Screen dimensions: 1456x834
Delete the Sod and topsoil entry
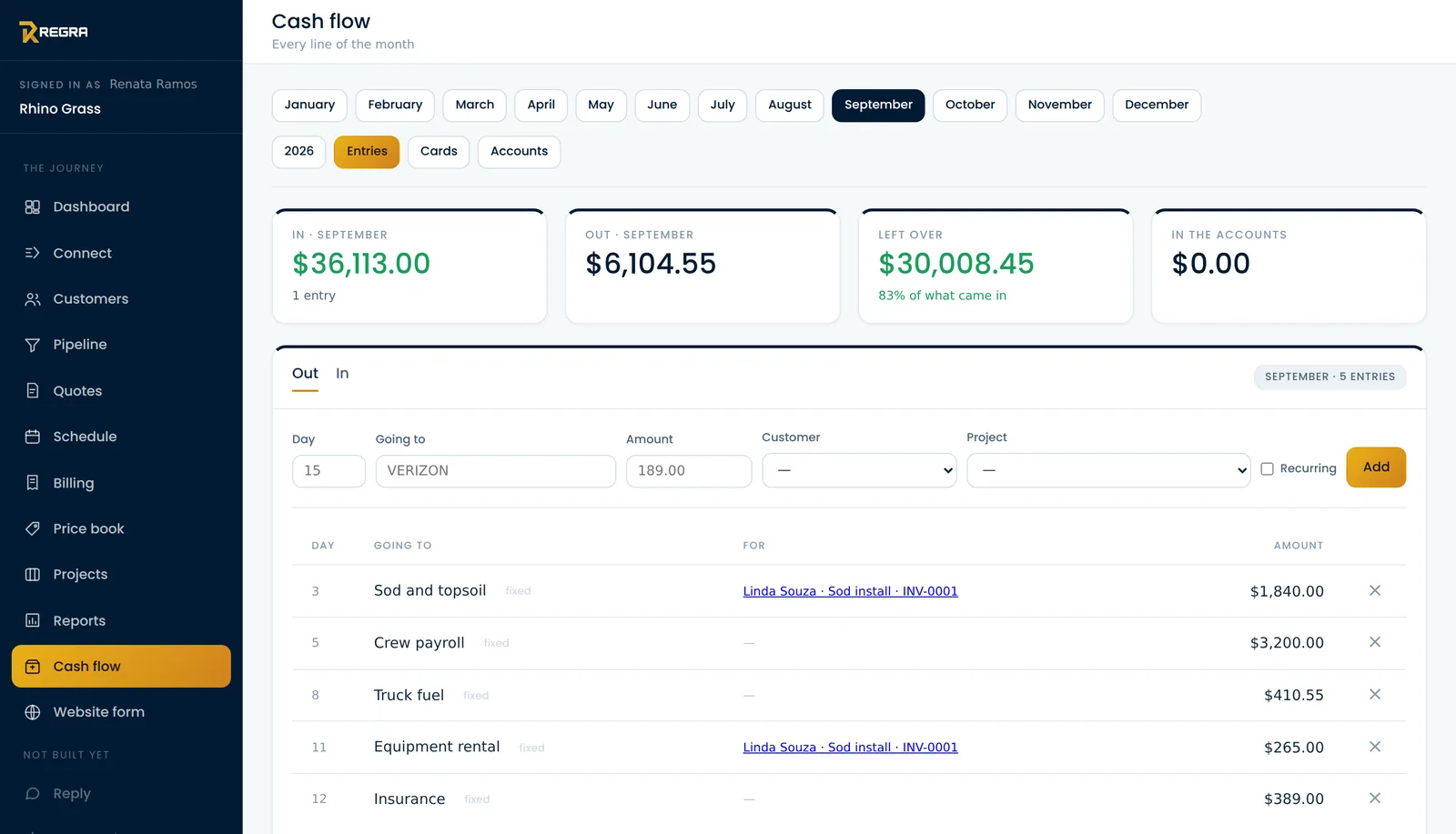point(1375,590)
